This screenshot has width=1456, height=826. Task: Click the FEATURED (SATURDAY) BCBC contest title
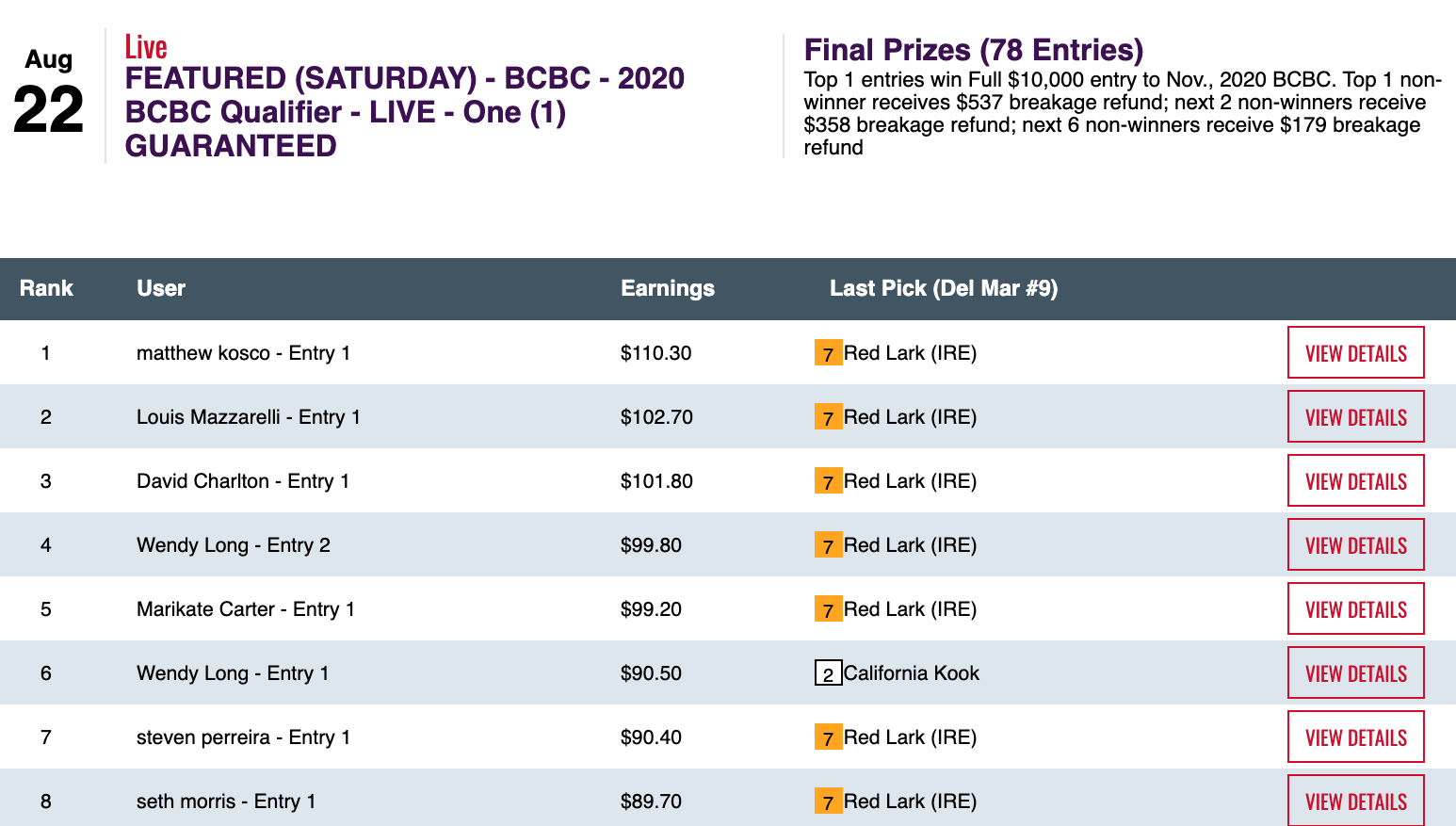[x=404, y=112]
